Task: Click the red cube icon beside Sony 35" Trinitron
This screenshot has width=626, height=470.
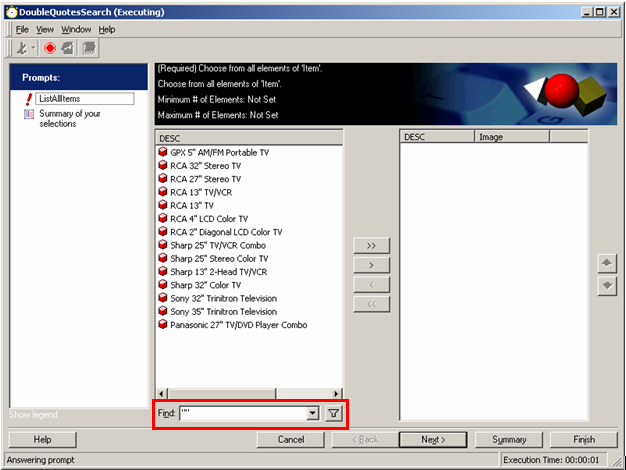Action: (x=162, y=311)
